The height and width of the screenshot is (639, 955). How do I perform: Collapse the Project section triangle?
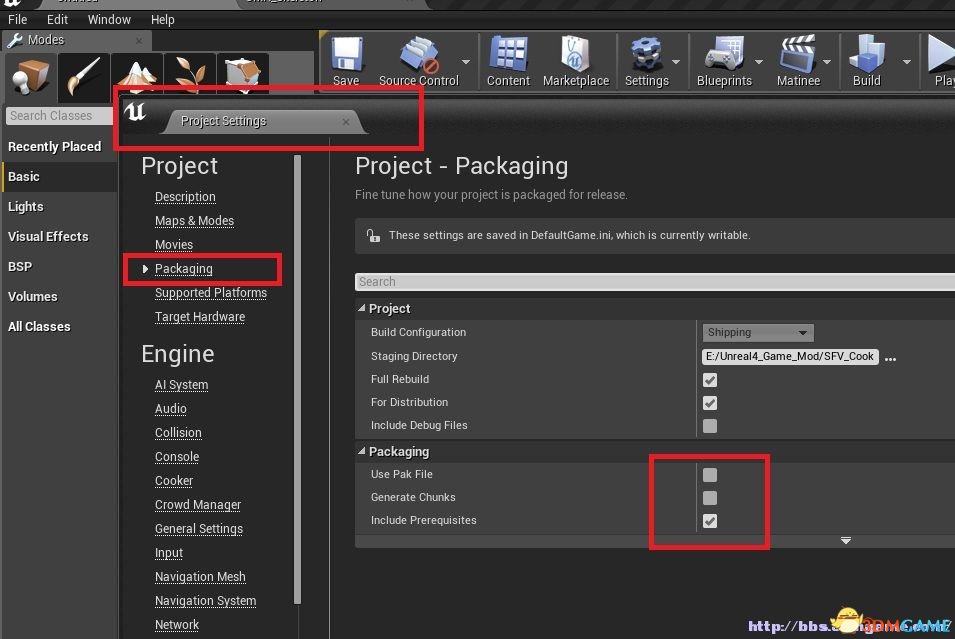[x=362, y=308]
